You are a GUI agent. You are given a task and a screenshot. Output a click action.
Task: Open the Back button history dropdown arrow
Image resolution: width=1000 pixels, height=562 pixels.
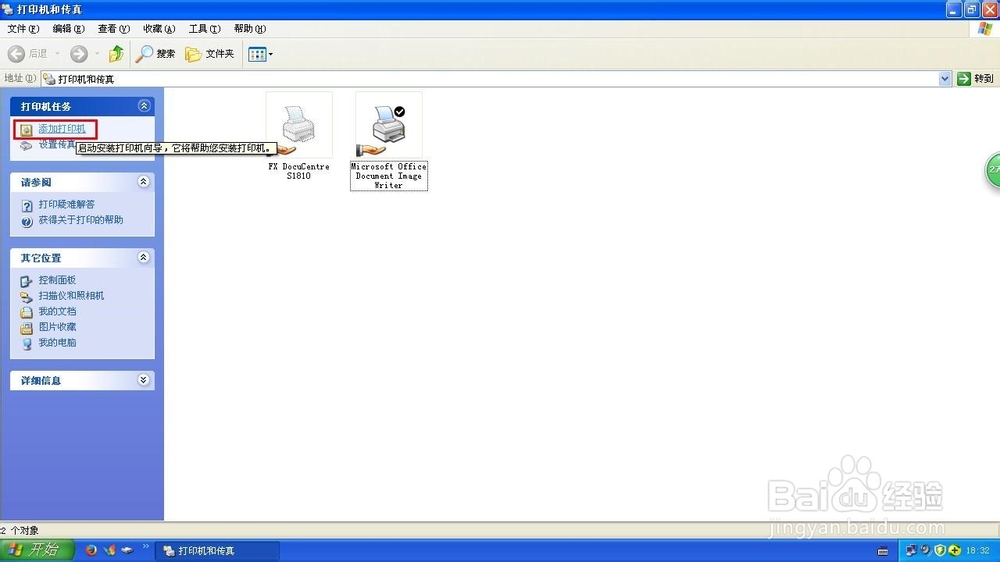(x=57, y=54)
